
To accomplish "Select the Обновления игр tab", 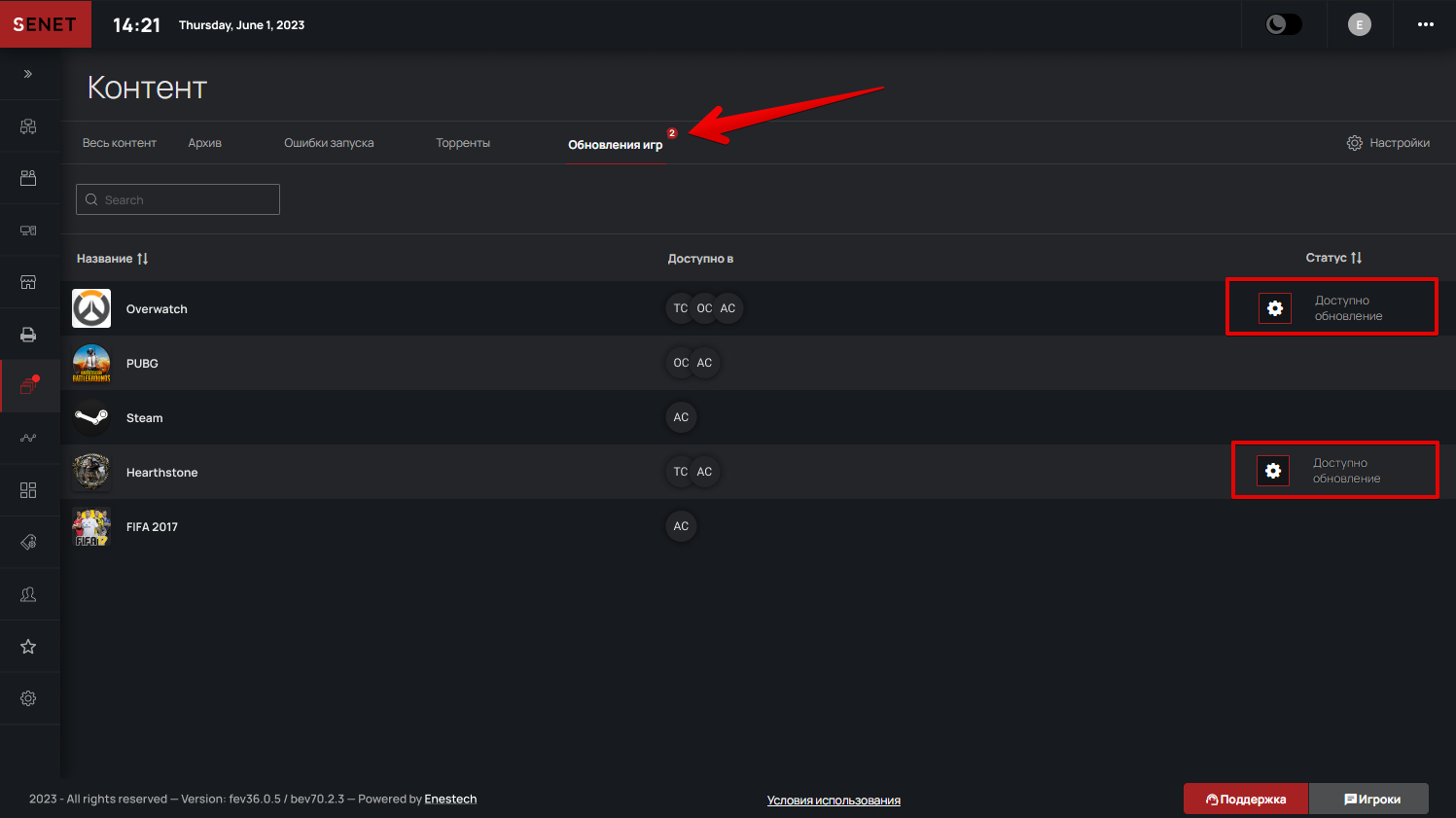I will (616, 145).
